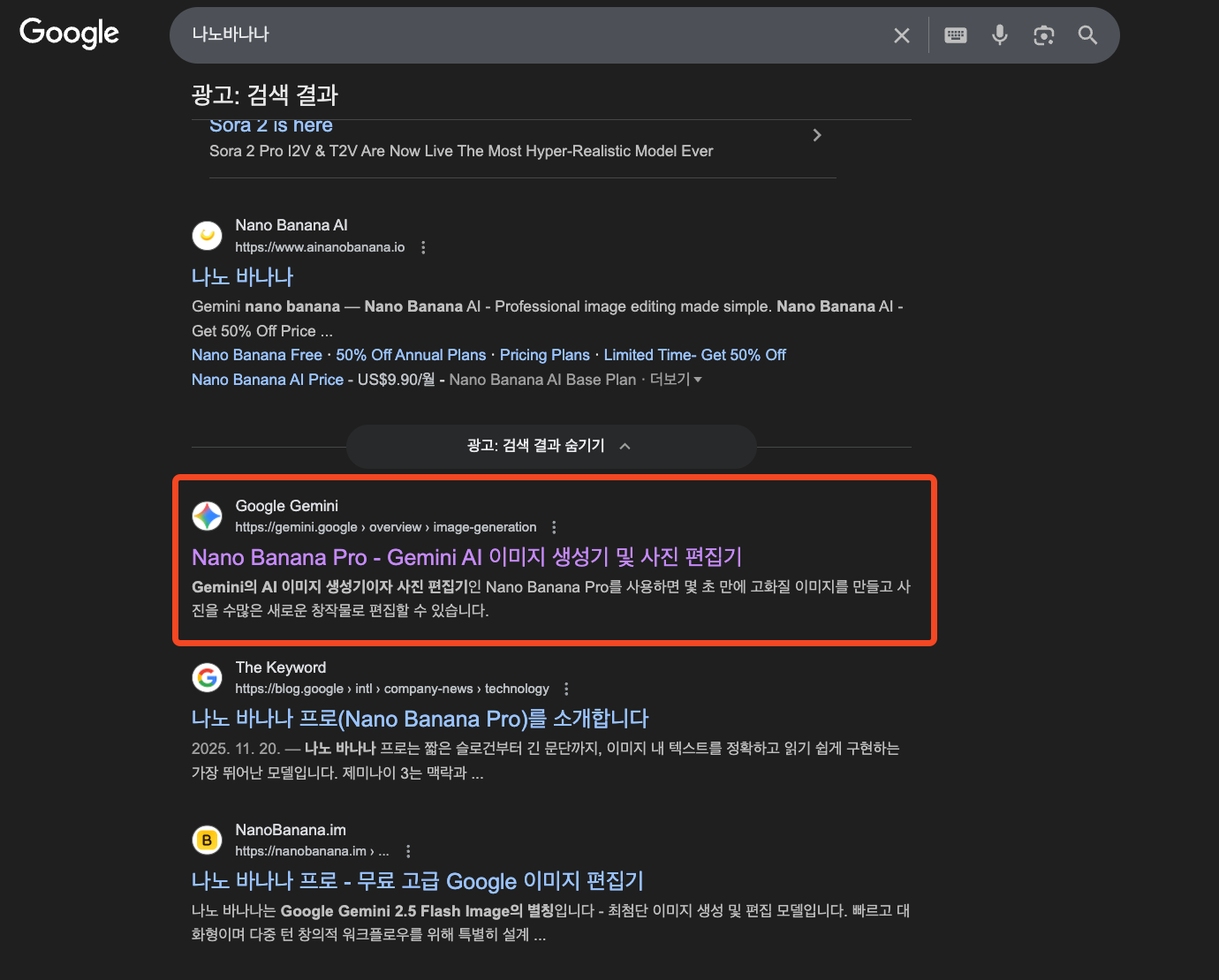Click into the 나노바나나 search field

pyautogui.click(x=530, y=35)
